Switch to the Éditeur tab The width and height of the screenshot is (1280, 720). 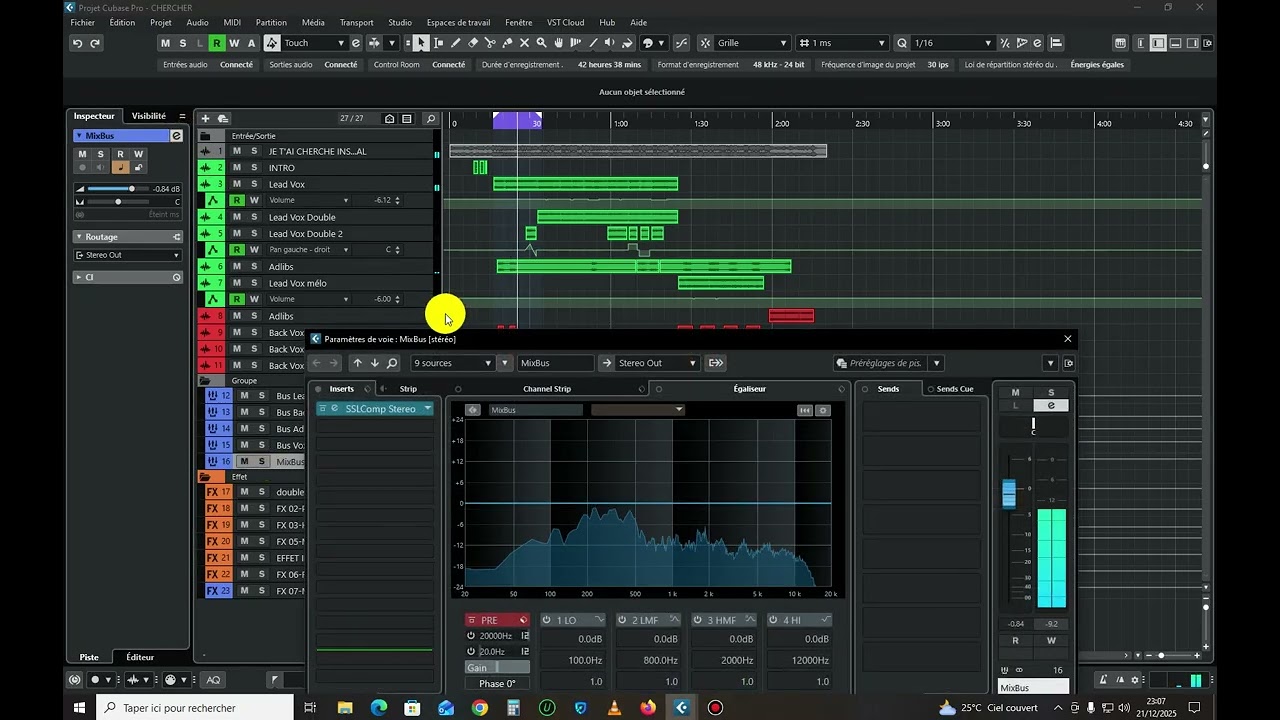pyautogui.click(x=140, y=657)
